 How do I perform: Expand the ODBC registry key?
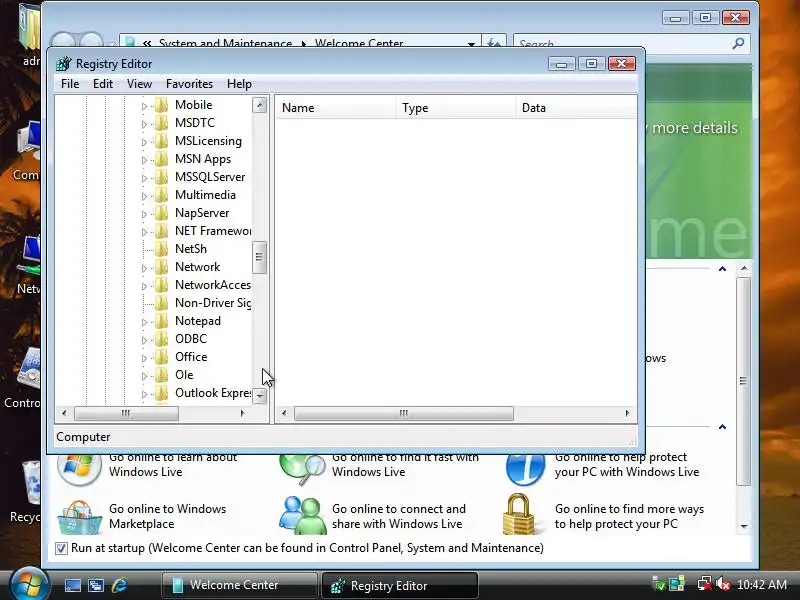click(x=144, y=340)
